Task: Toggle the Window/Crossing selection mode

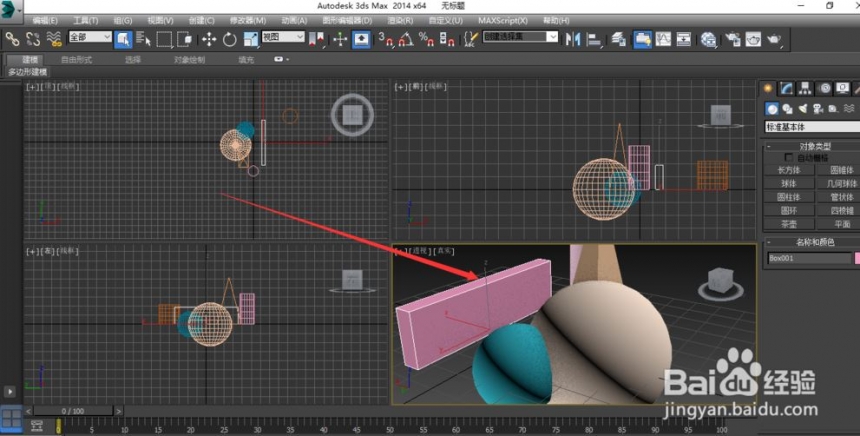Action: [185, 39]
